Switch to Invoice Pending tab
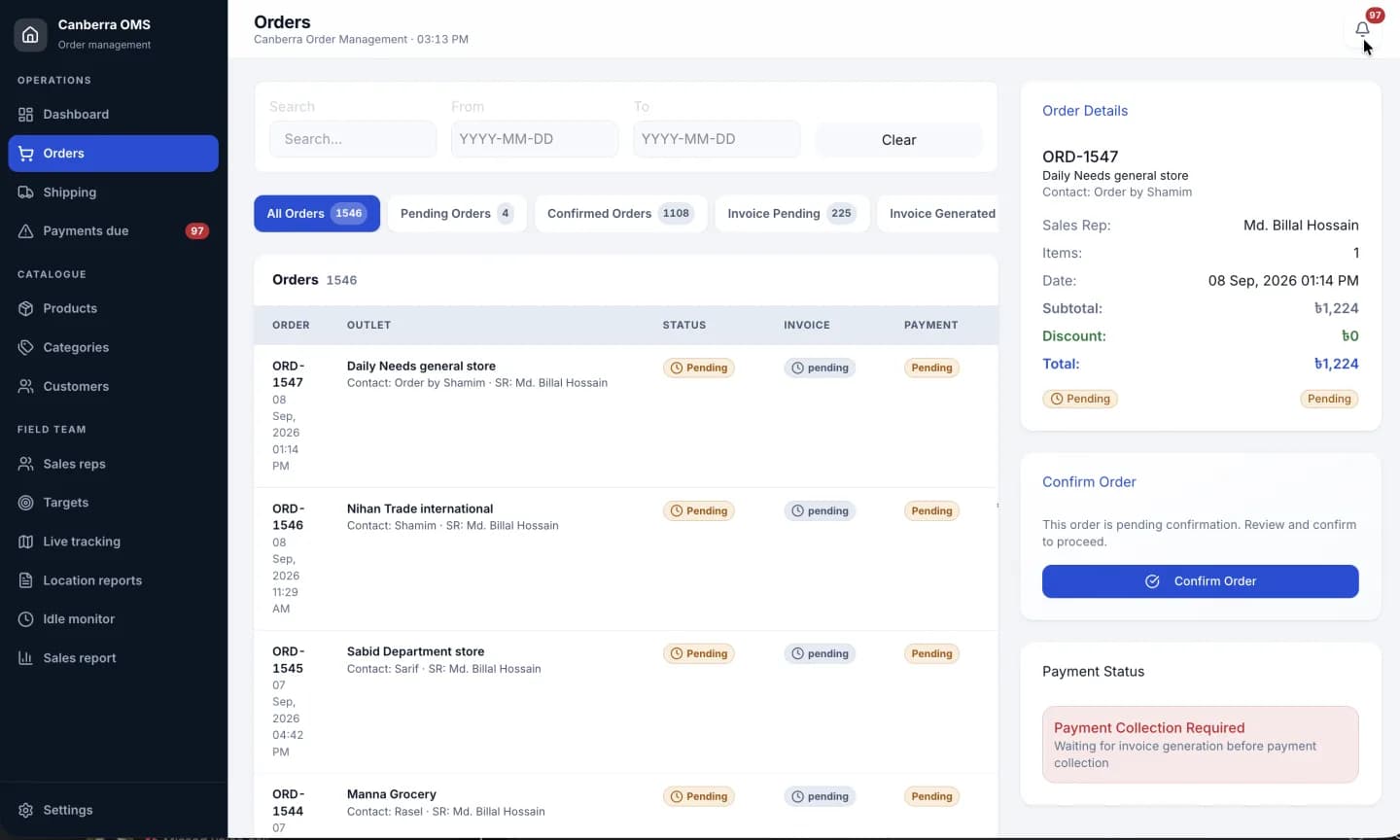Viewport: 1400px width, 840px height. coord(791,214)
